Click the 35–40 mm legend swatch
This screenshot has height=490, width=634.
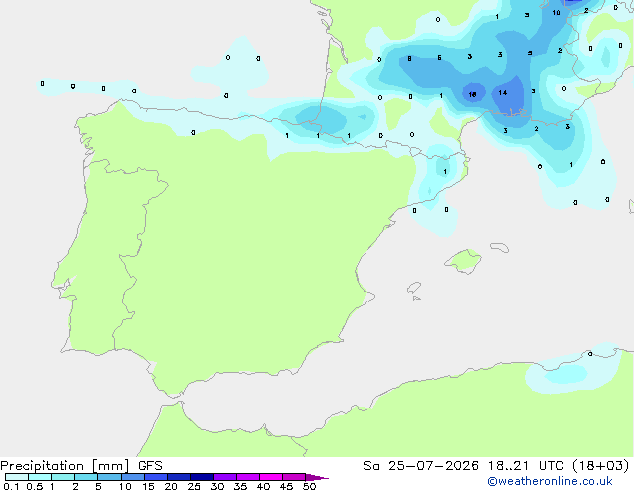[248, 477]
